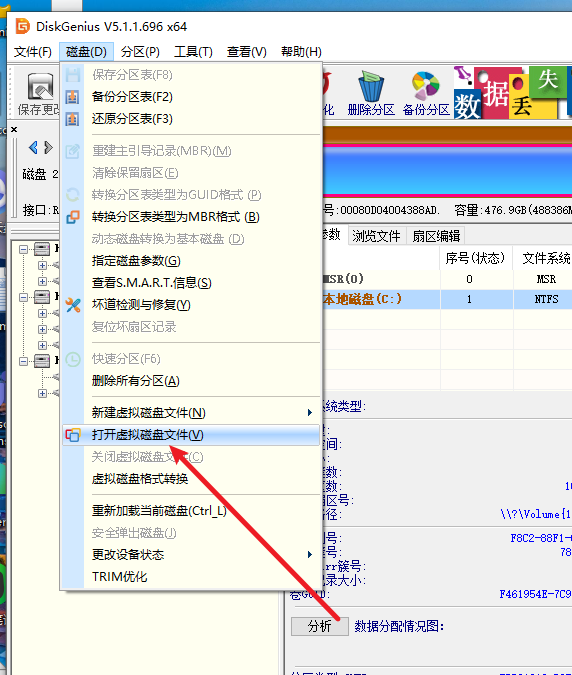Open 查看S.M.A.R.T.信息(S)

pos(191,283)
